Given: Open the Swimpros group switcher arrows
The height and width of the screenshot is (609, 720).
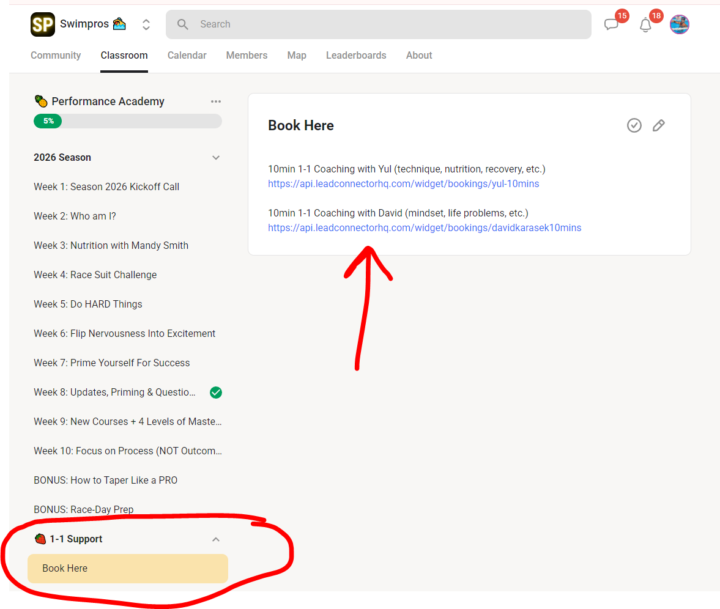Looking at the screenshot, I should [x=146, y=24].
